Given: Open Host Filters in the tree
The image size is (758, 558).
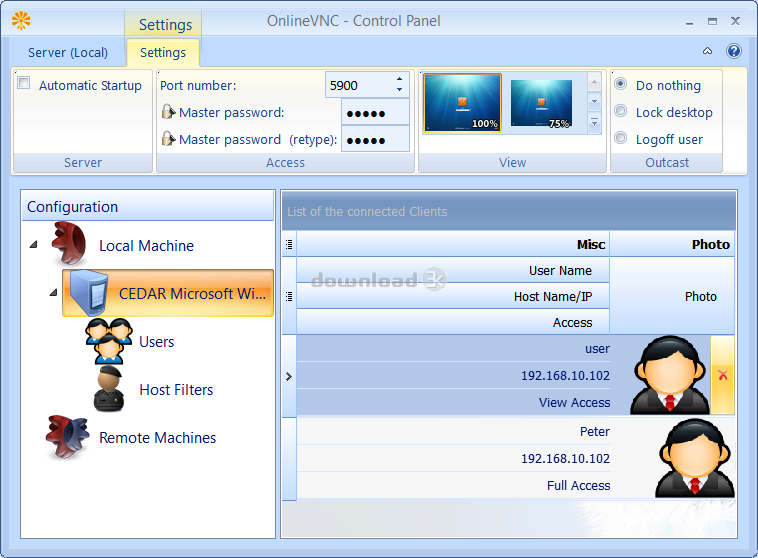Looking at the screenshot, I should coord(176,390).
